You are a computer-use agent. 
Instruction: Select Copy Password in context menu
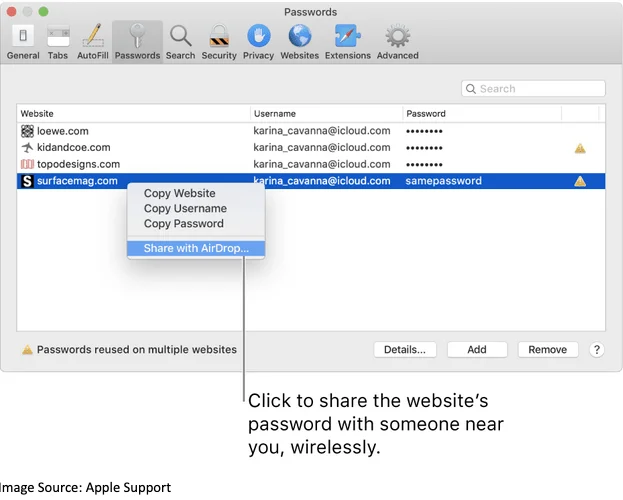pos(184,223)
